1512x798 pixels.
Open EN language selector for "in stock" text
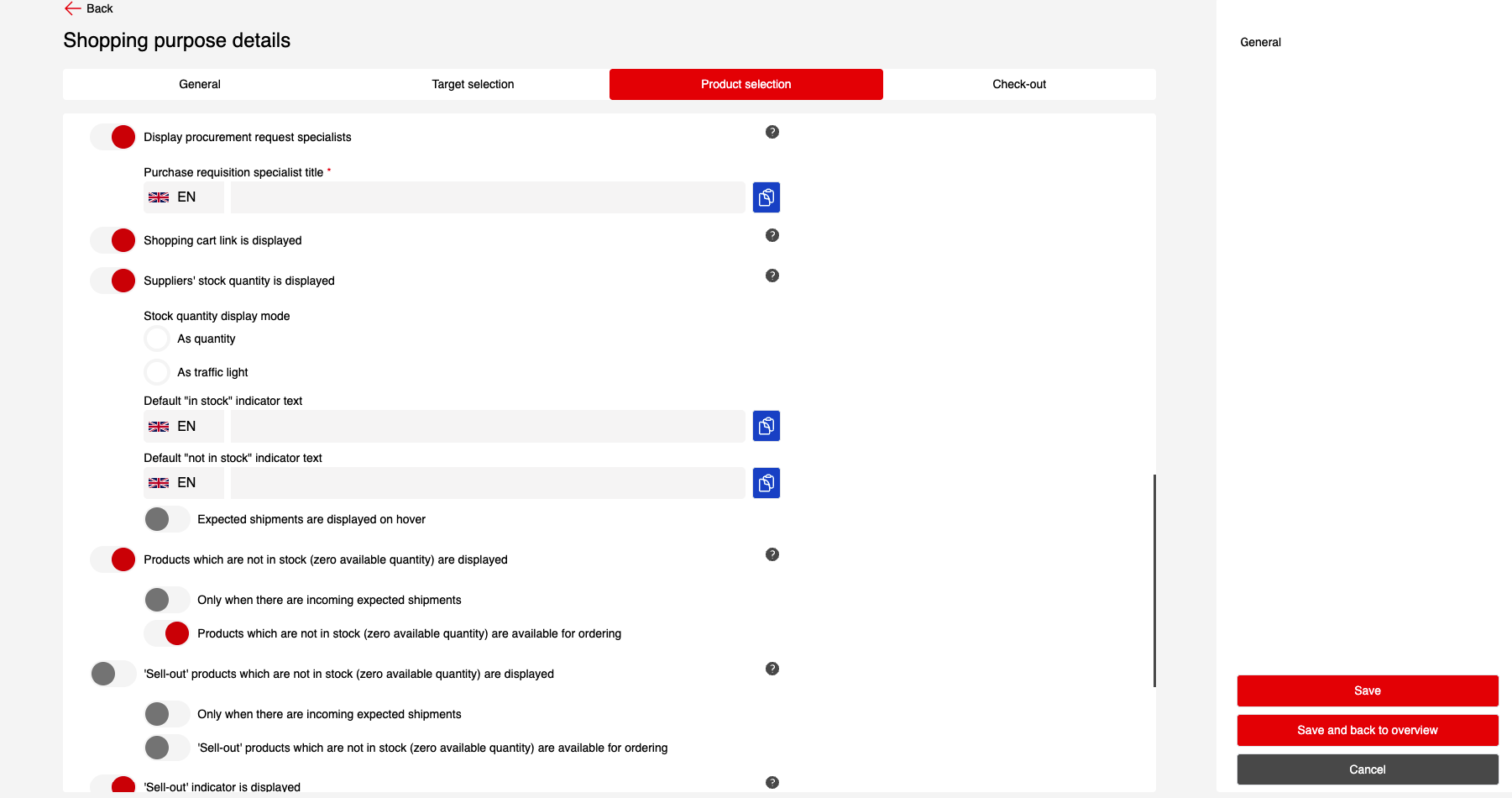pos(183,426)
